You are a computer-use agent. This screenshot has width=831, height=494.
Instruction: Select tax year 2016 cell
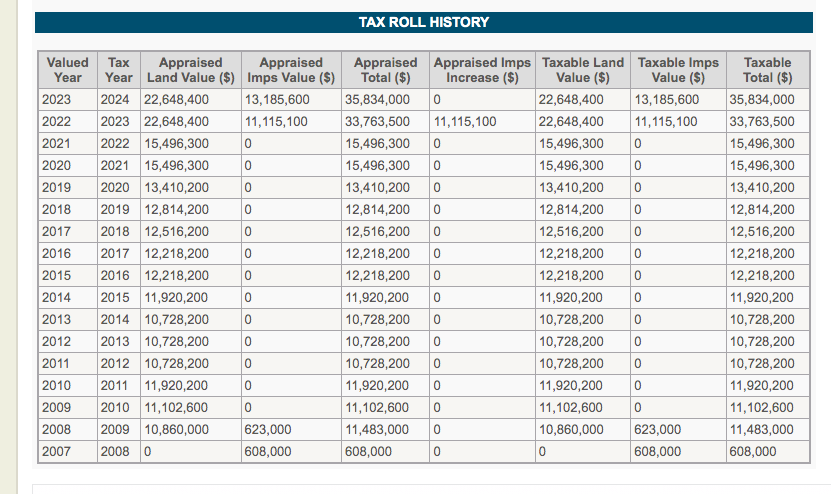click(x=119, y=276)
